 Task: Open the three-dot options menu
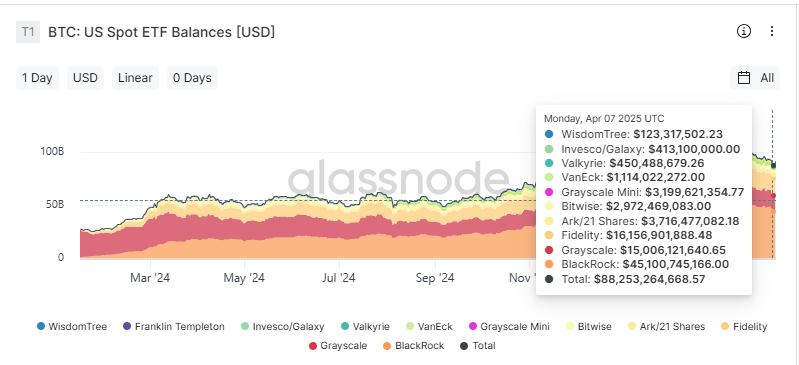tap(772, 31)
